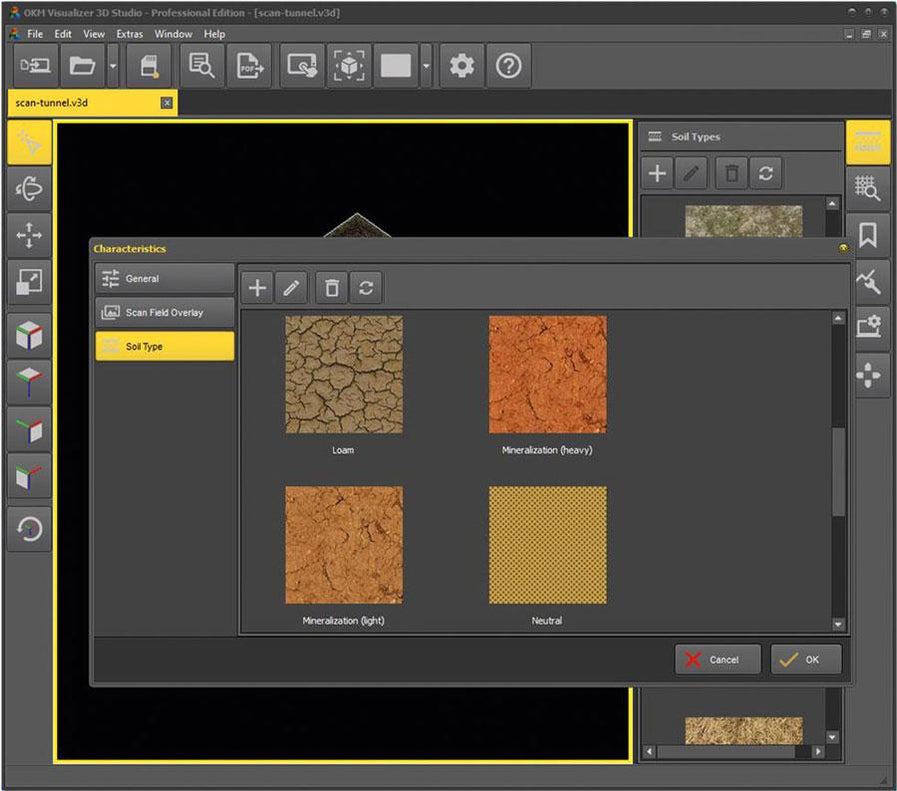This screenshot has height=791, width=897.
Task: Select the top view orientation icon
Action: tap(28, 381)
